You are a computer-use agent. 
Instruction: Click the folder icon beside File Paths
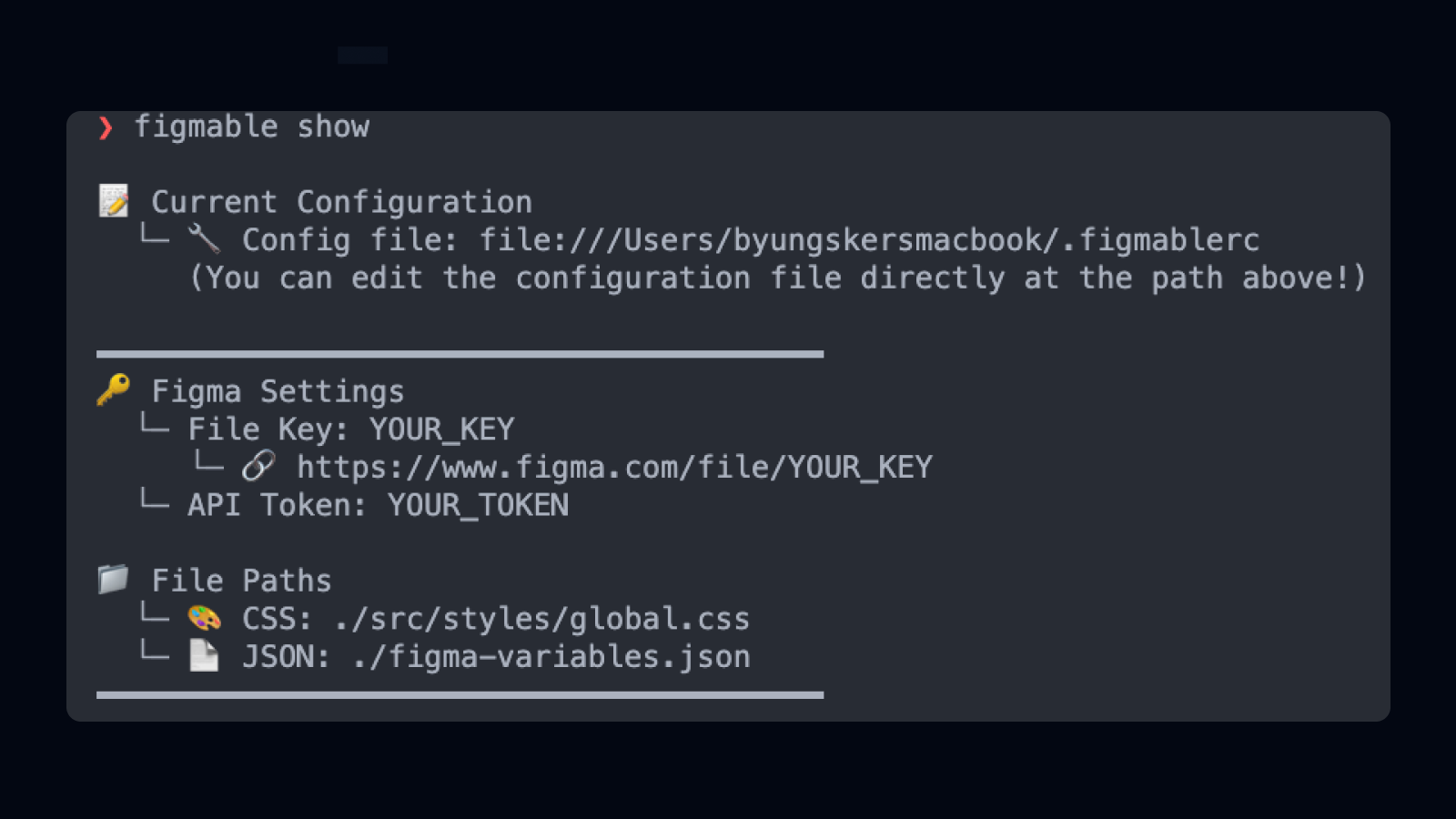tap(114, 579)
